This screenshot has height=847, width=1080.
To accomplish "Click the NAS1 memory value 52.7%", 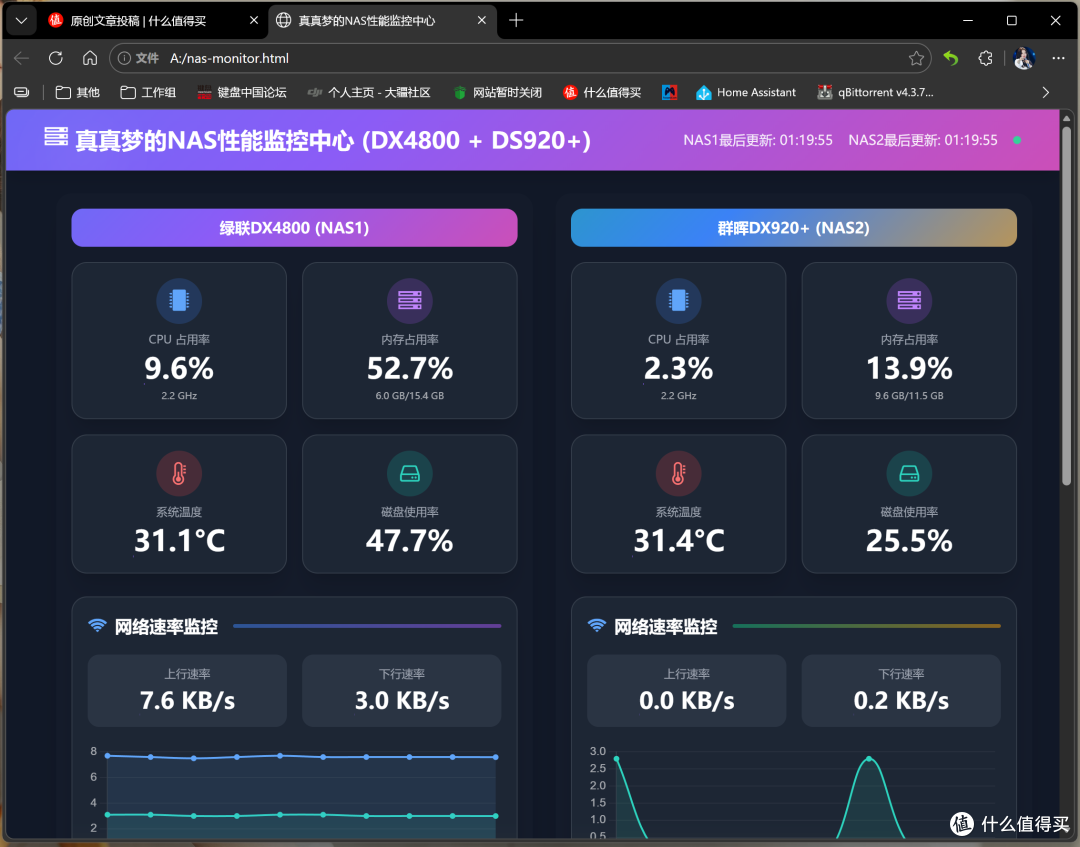I will (410, 368).
